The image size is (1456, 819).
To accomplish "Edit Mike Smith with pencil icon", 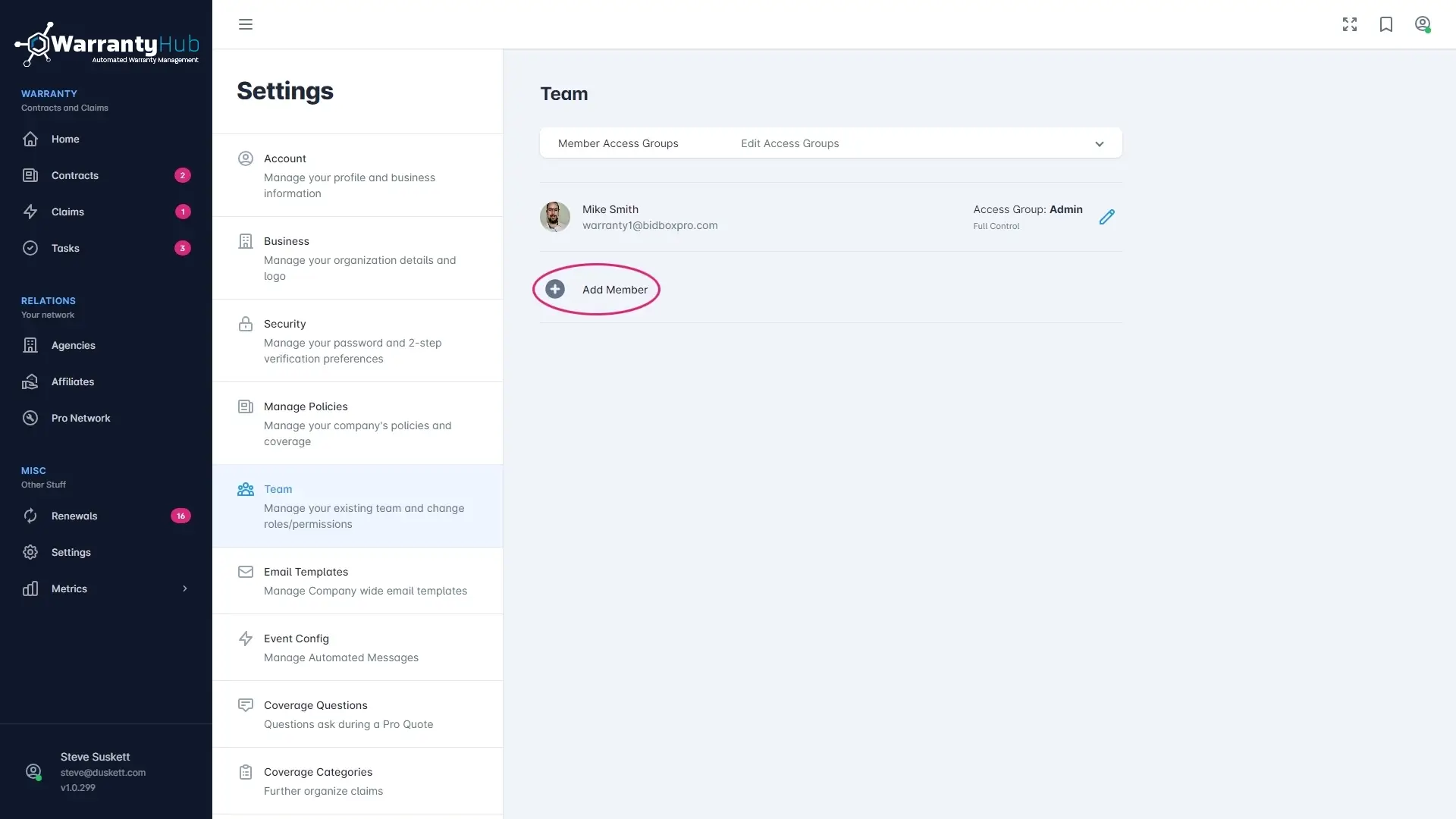I will [x=1107, y=217].
